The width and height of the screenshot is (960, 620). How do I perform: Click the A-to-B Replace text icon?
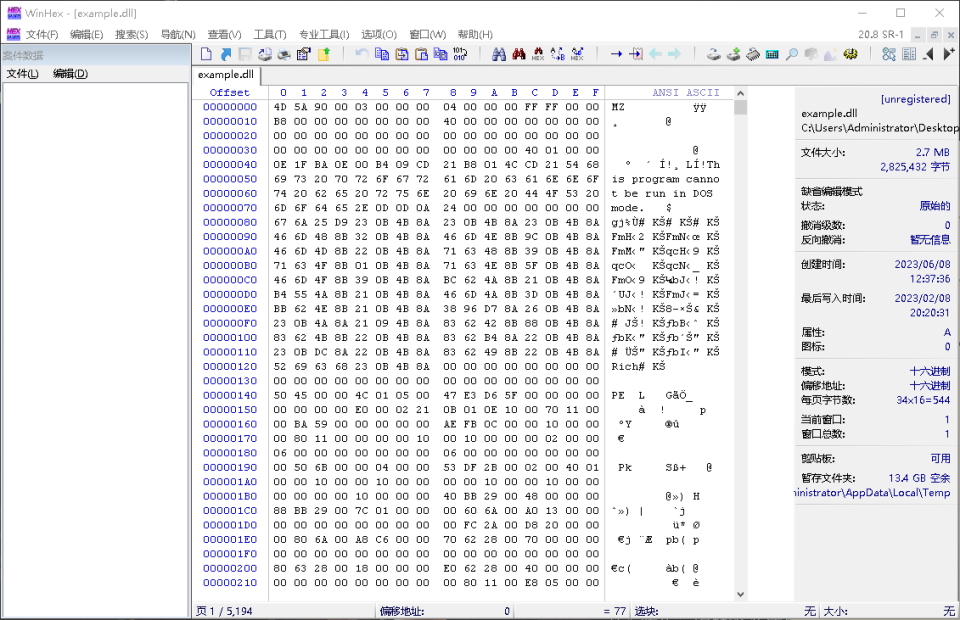tap(558, 54)
